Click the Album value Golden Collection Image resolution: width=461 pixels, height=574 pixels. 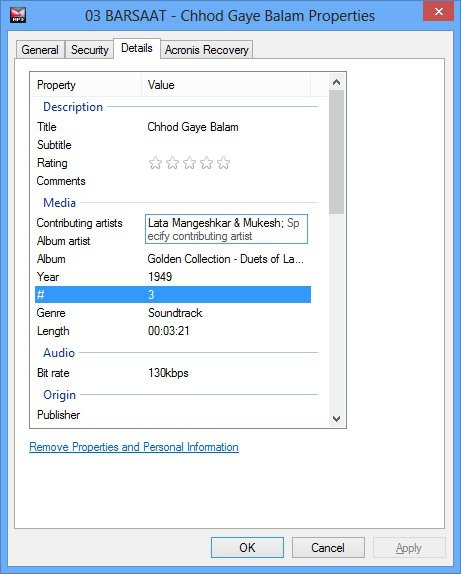tap(226, 259)
